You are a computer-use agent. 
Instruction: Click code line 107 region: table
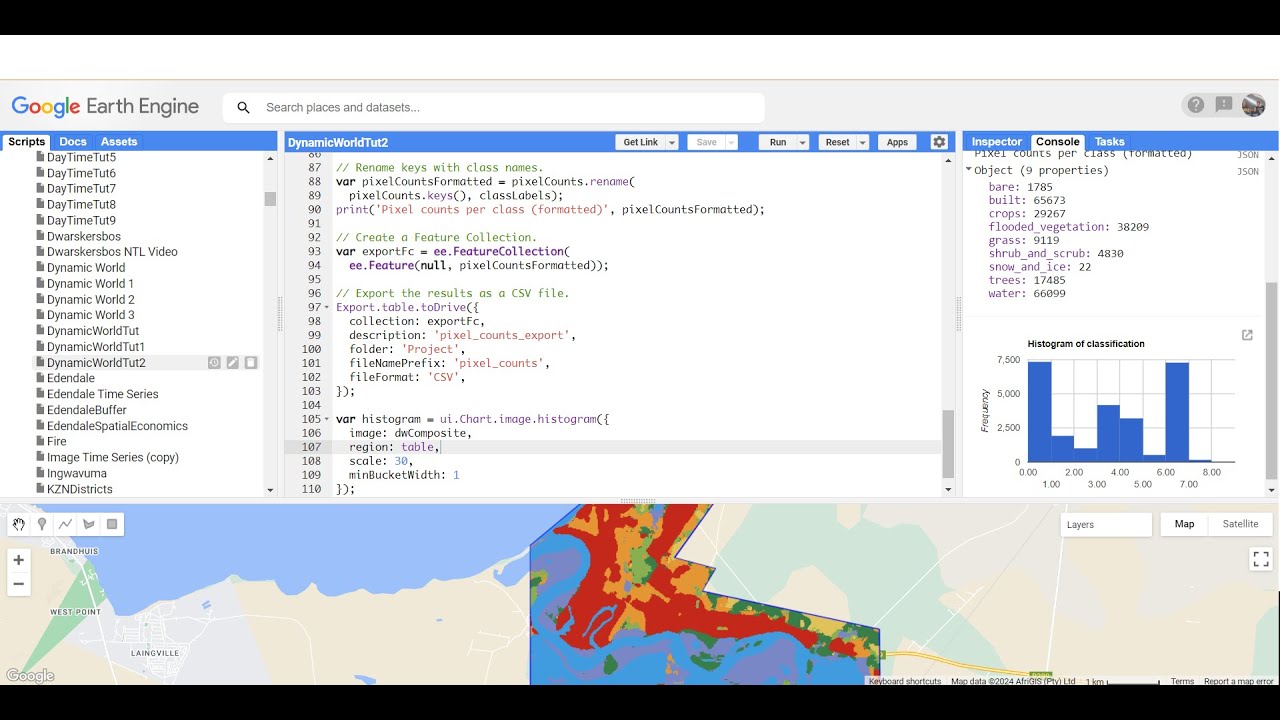[394, 447]
